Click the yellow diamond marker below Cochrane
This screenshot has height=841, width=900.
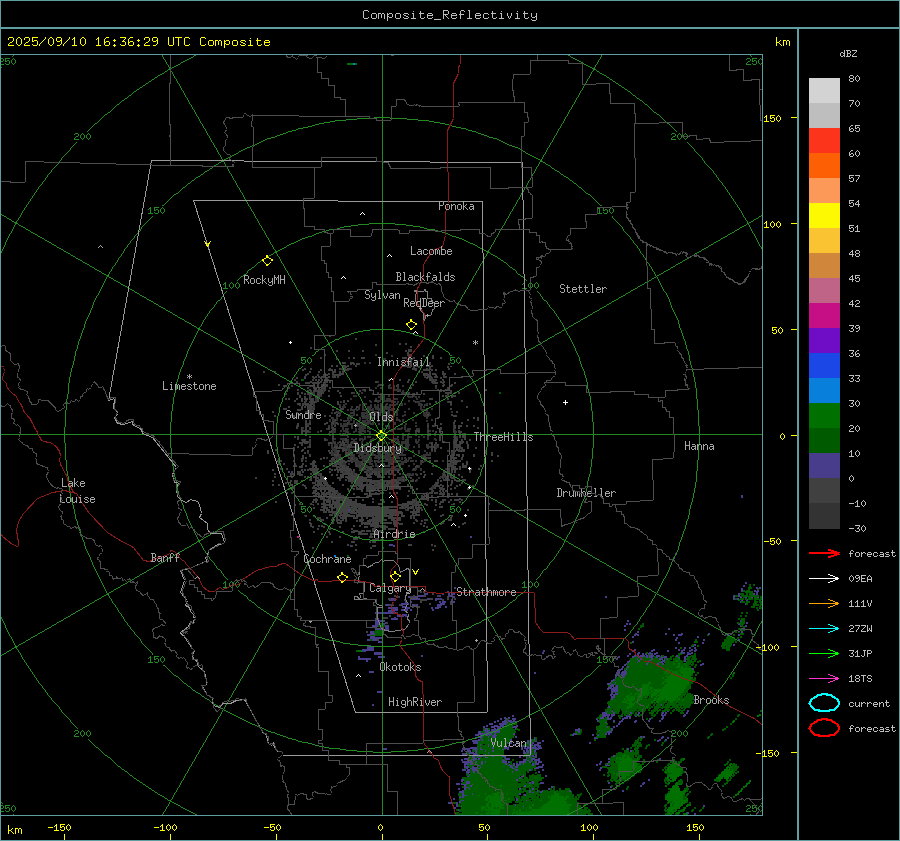(343, 577)
